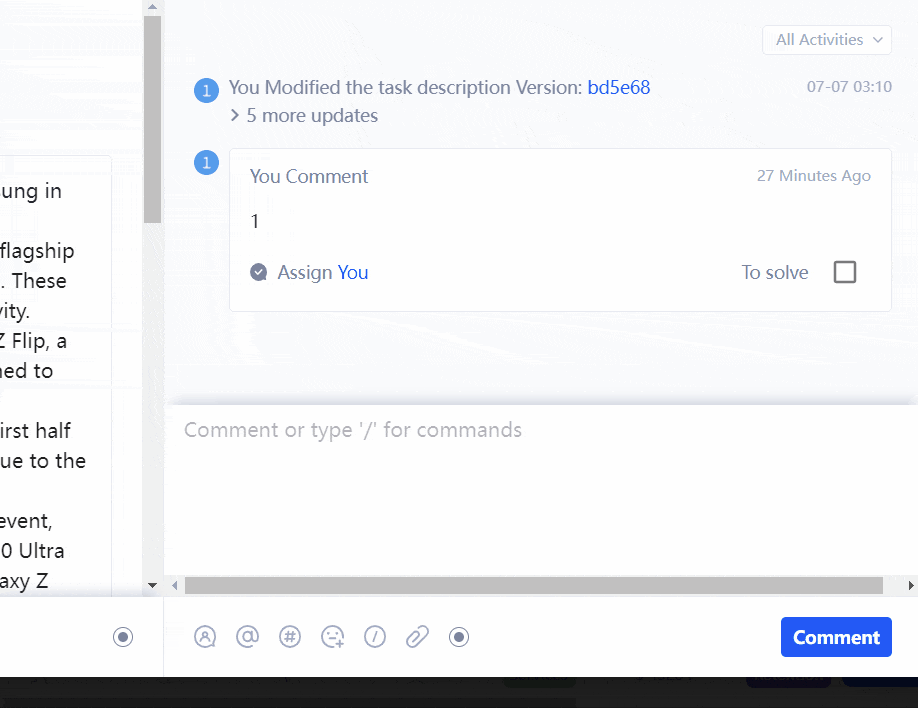Expand the 5 more updates list
Image resolution: width=918 pixels, height=708 pixels.
(304, 116)
